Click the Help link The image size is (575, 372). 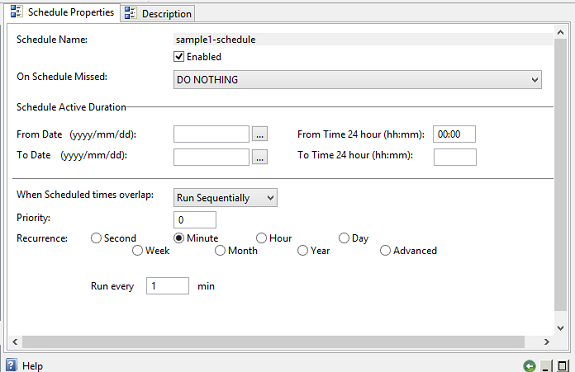pyautogui.click(x=32, y=366)
